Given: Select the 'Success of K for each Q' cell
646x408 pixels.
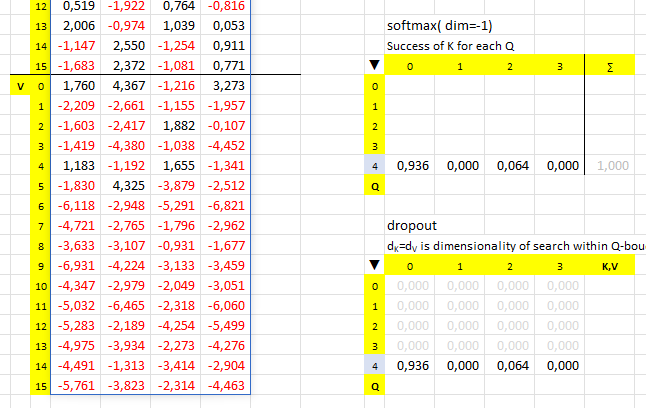Looking at the screenshot, I should [444, 47].
